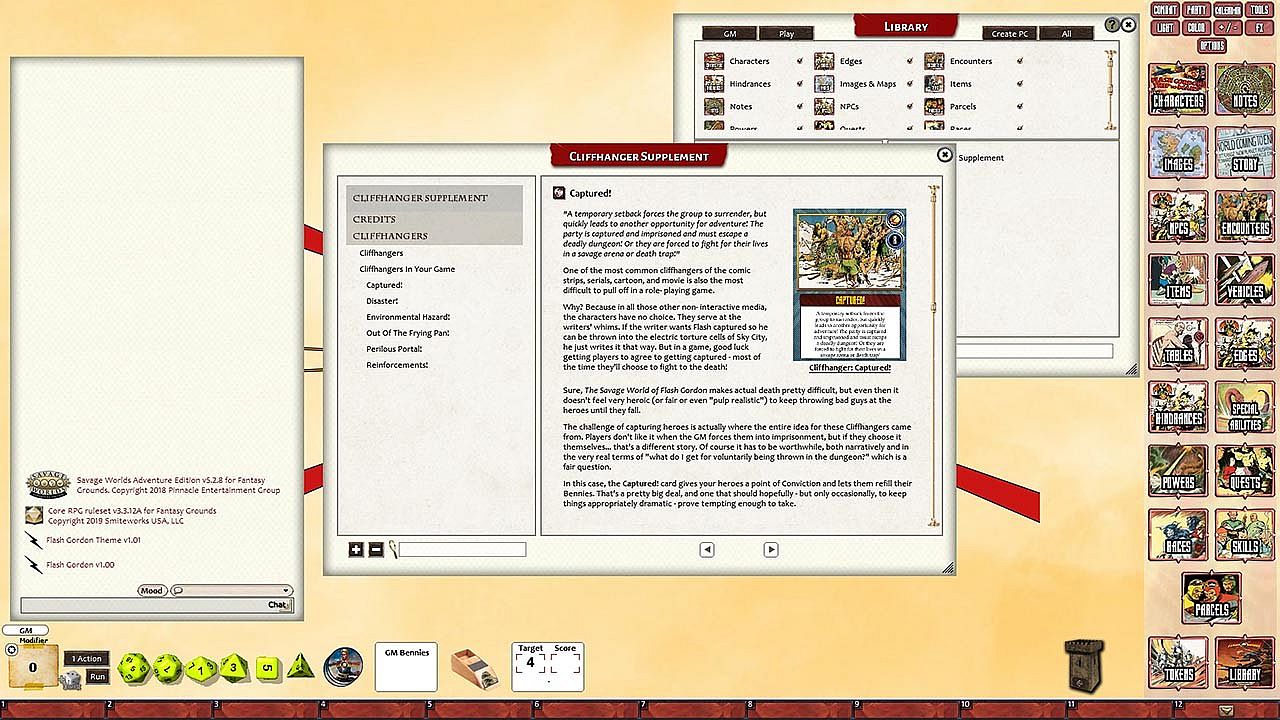
Task: Click the help icon in Library window
Action: pyautogui.click(x=1112, y=25)
